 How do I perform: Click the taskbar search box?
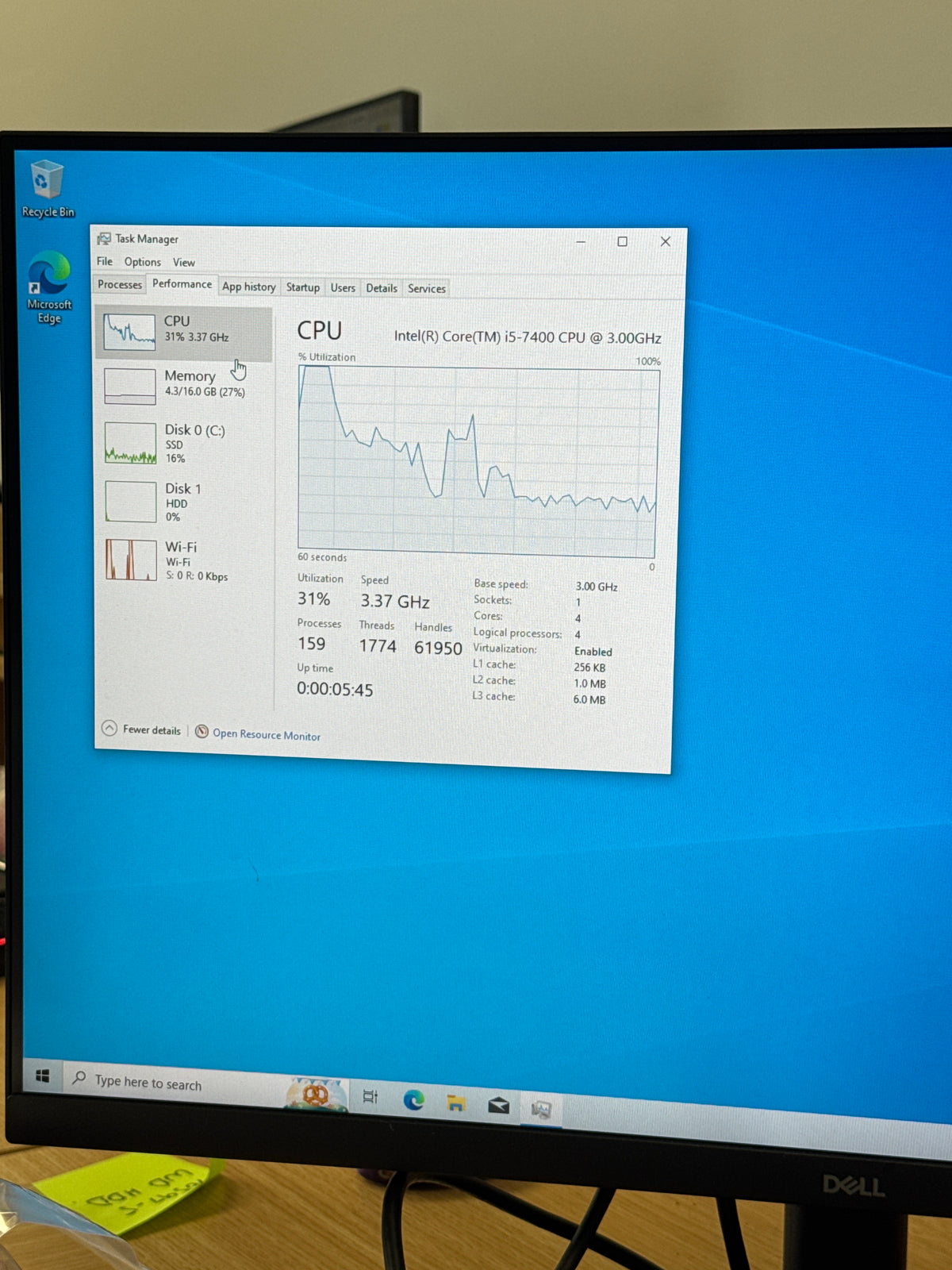pos(205,1087)
